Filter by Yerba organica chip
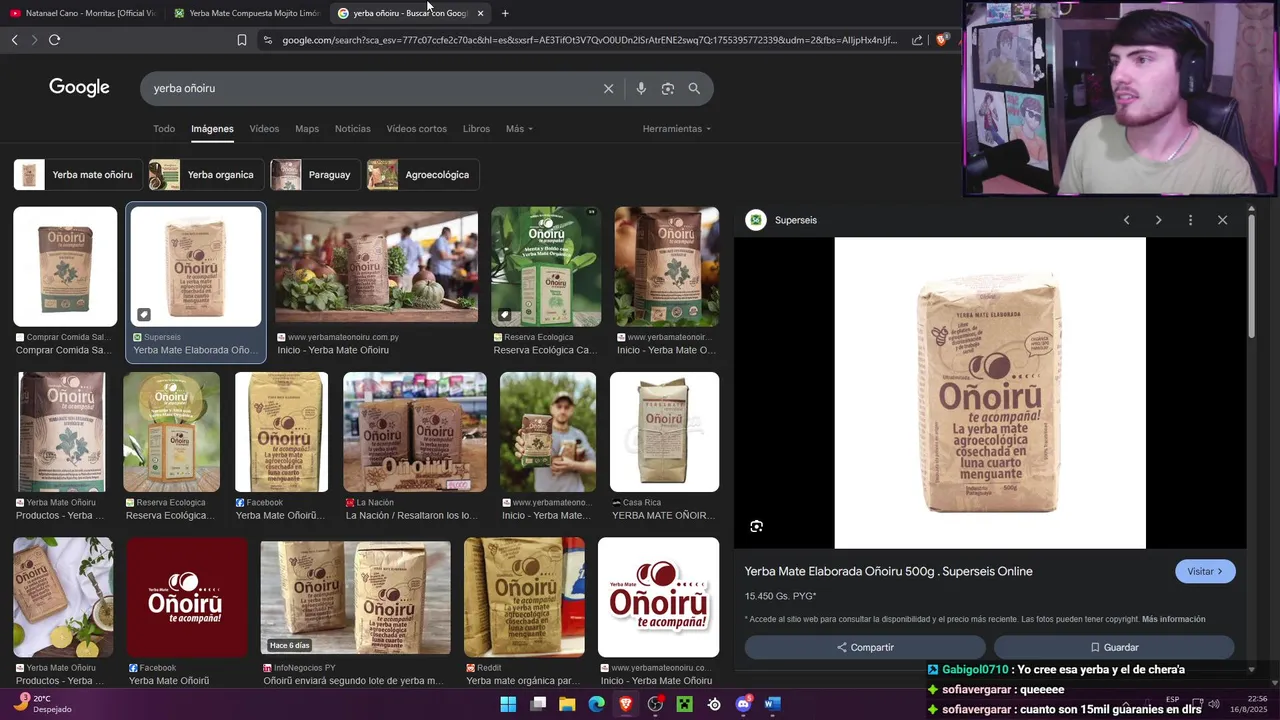 click(x=206, y=175)
